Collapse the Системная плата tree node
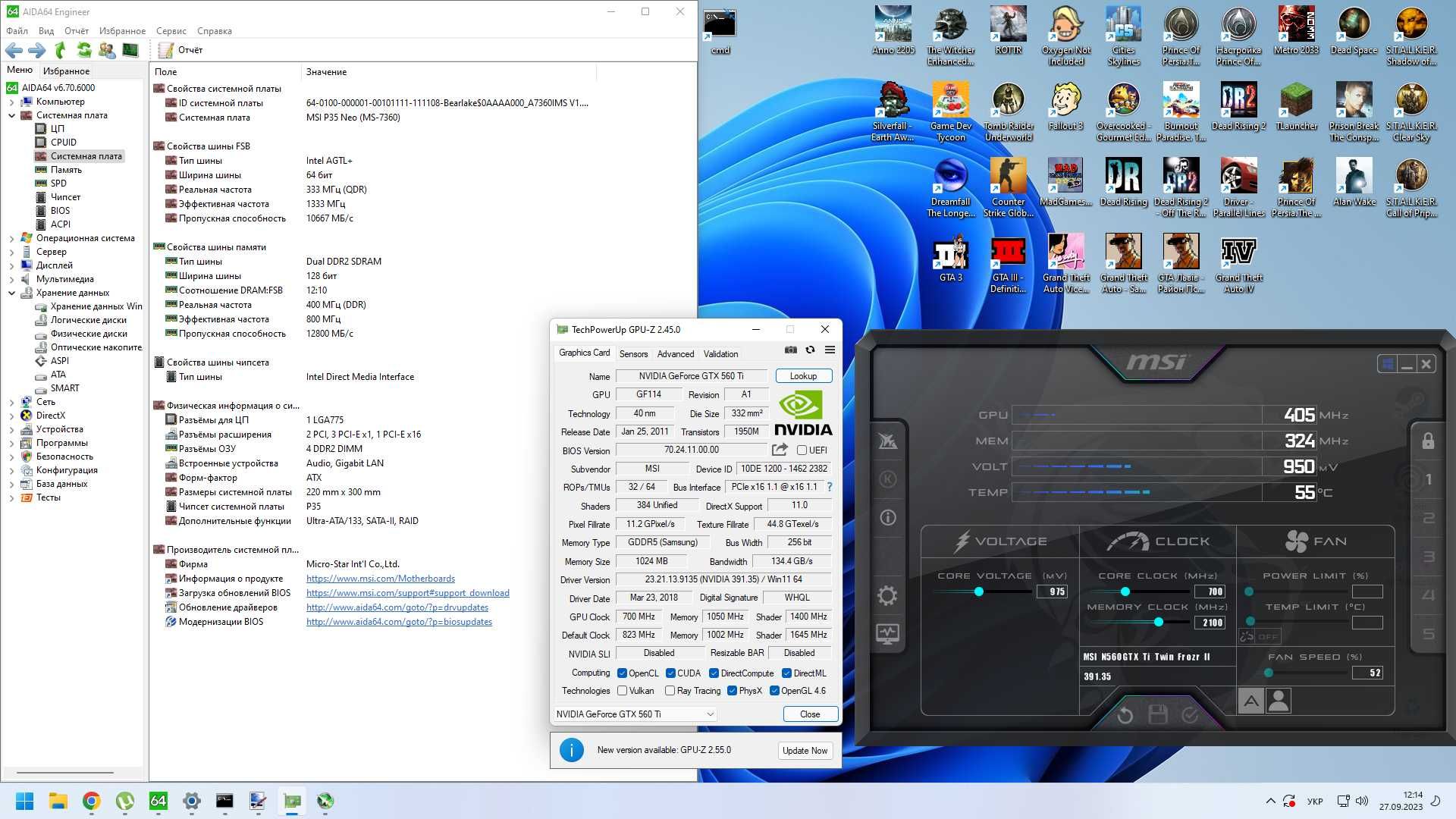This screenshot has width=1456, height=819. (11, 115)
